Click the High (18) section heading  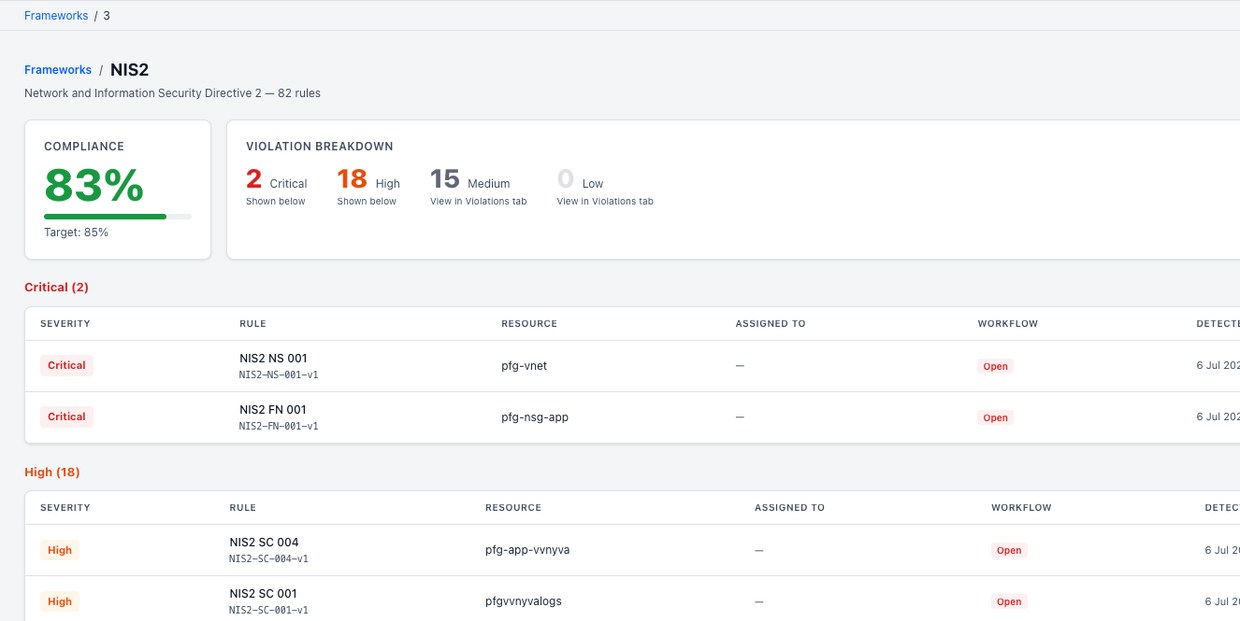point(52,472)
